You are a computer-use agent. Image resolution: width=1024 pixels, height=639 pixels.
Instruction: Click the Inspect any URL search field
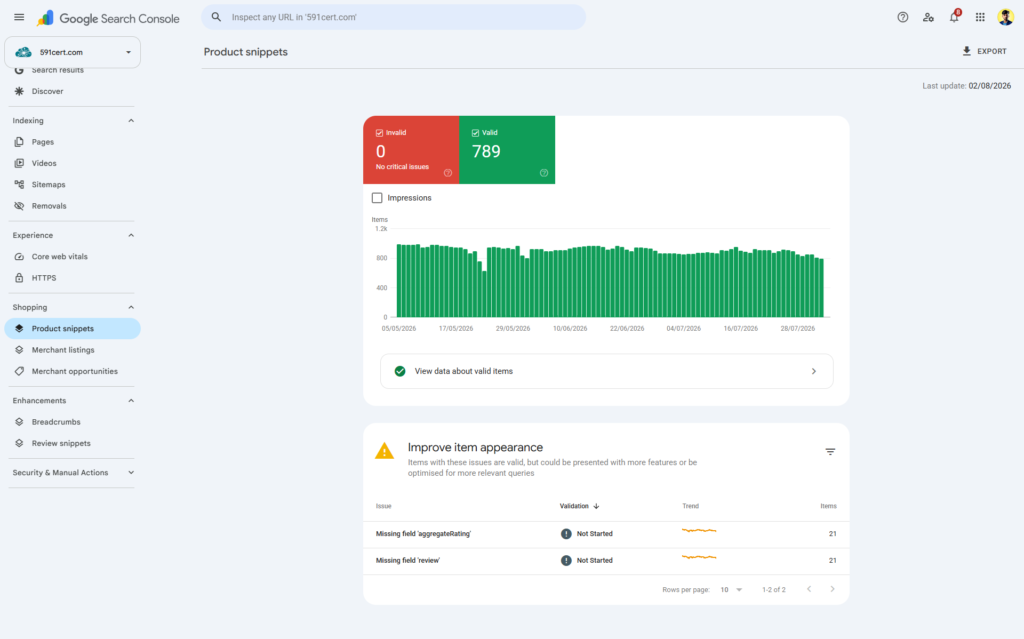point(393,17)
